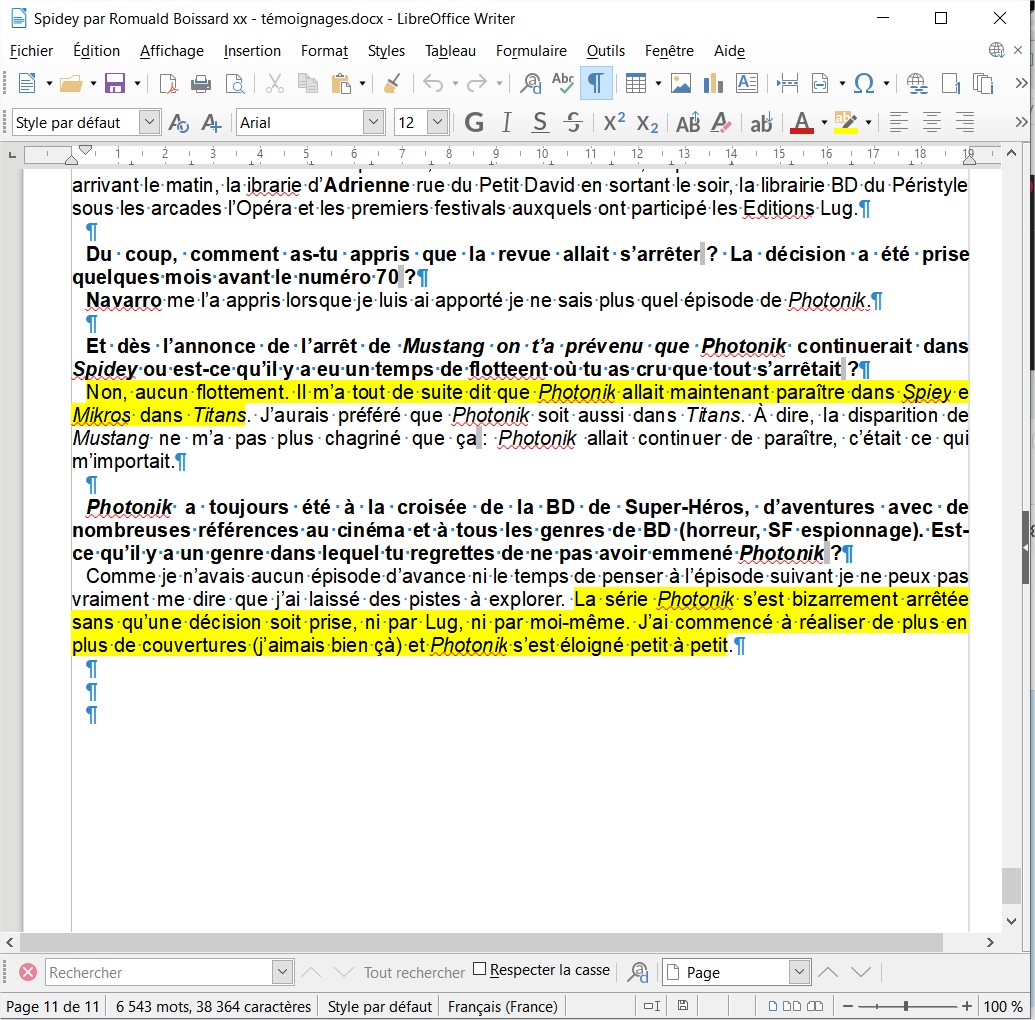Open the font size dropdown

click(438, 123)
